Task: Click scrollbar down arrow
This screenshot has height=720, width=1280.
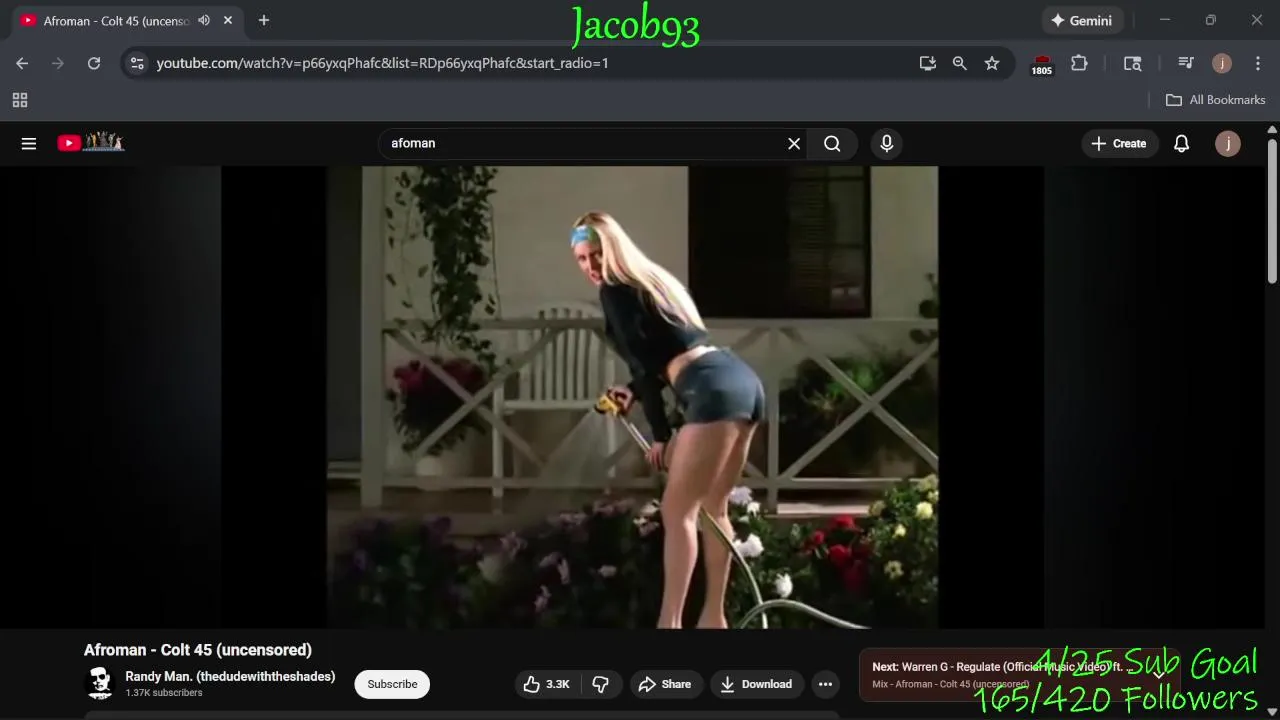Action: point(1272,712)
